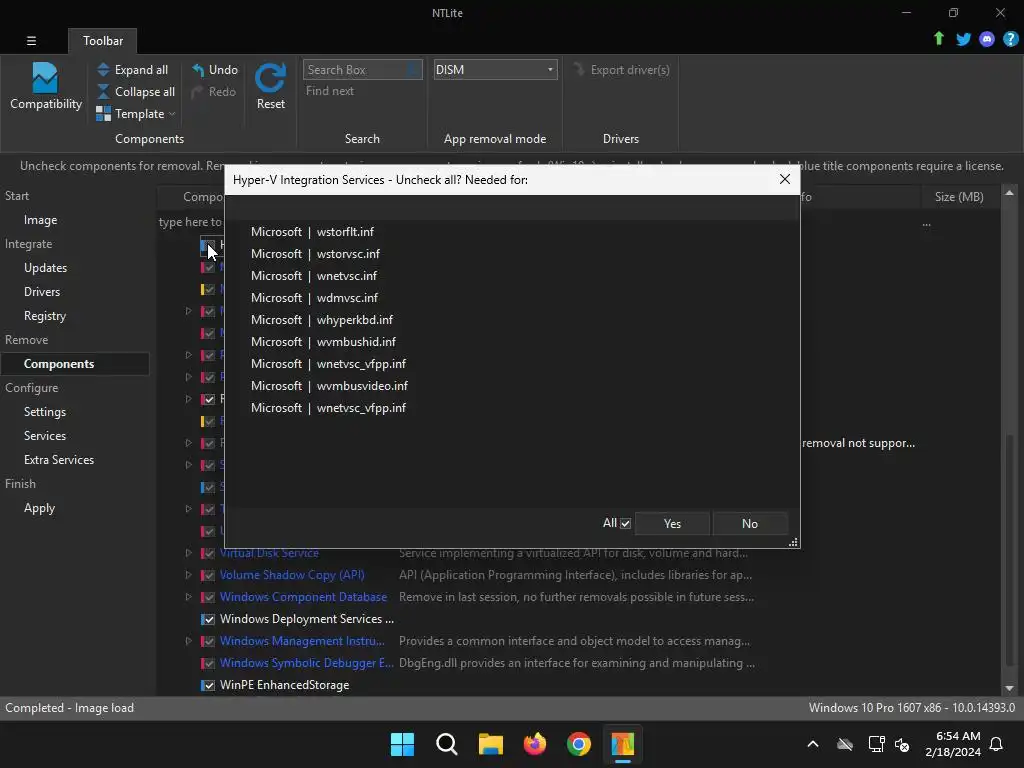Open the Apply page
Viewport: 1024px width, 768px height.
tap(39, 508)
